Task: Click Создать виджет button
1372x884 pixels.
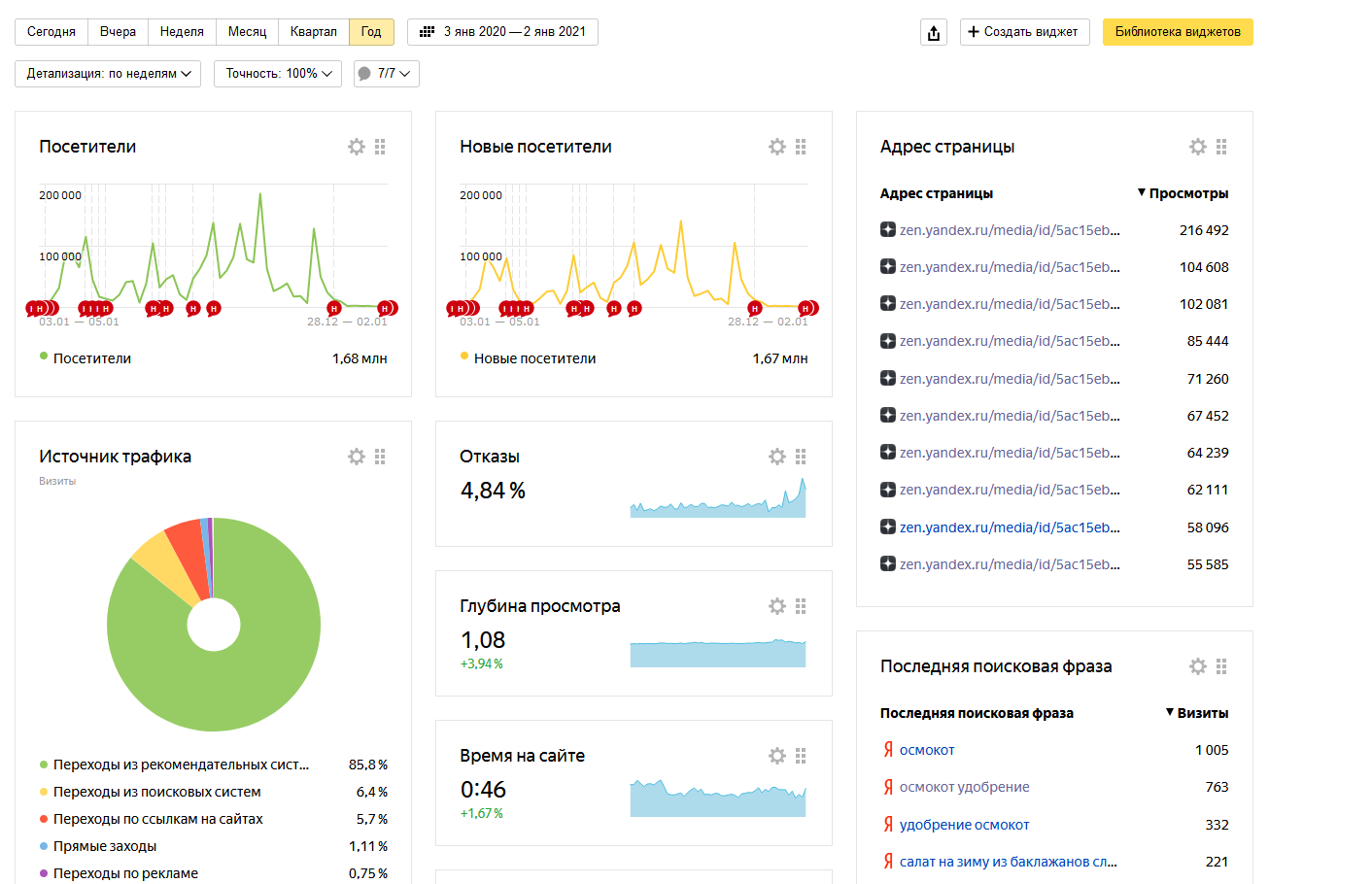Action: [1025, 32]
